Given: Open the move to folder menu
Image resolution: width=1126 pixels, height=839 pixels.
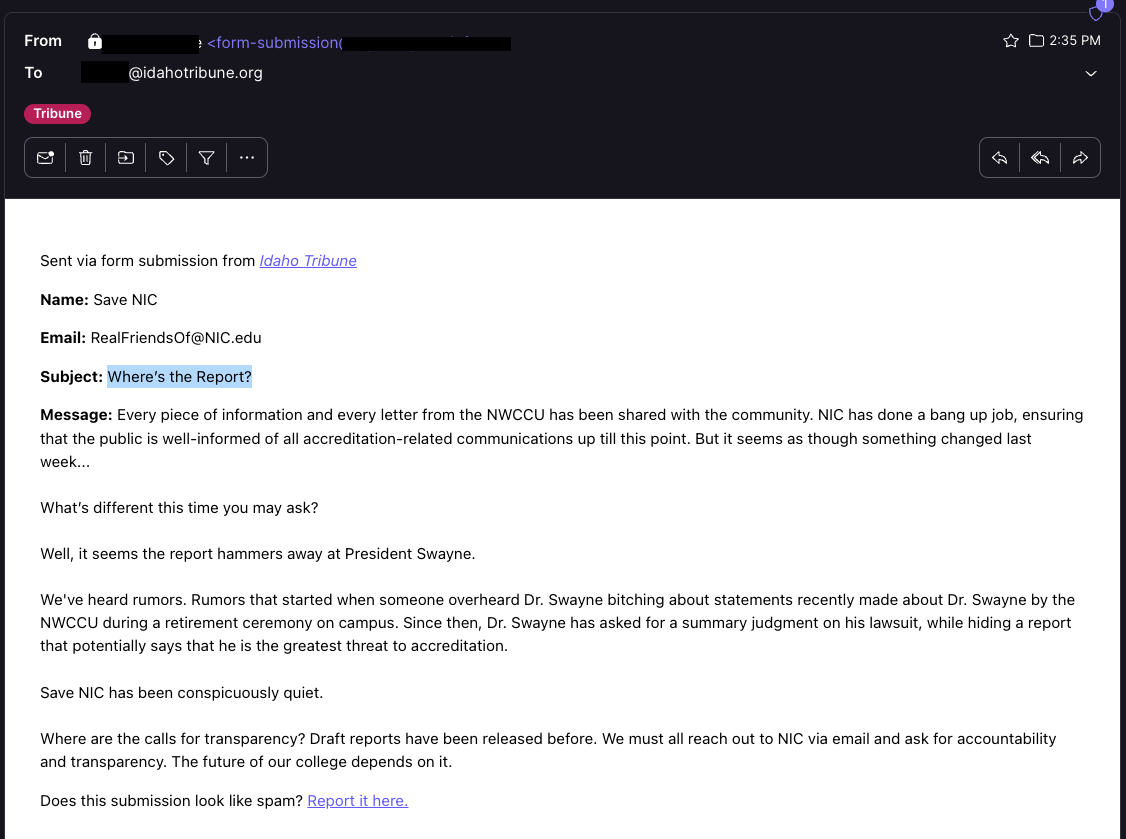Looking at the screenshot, I should pos(126,157).
